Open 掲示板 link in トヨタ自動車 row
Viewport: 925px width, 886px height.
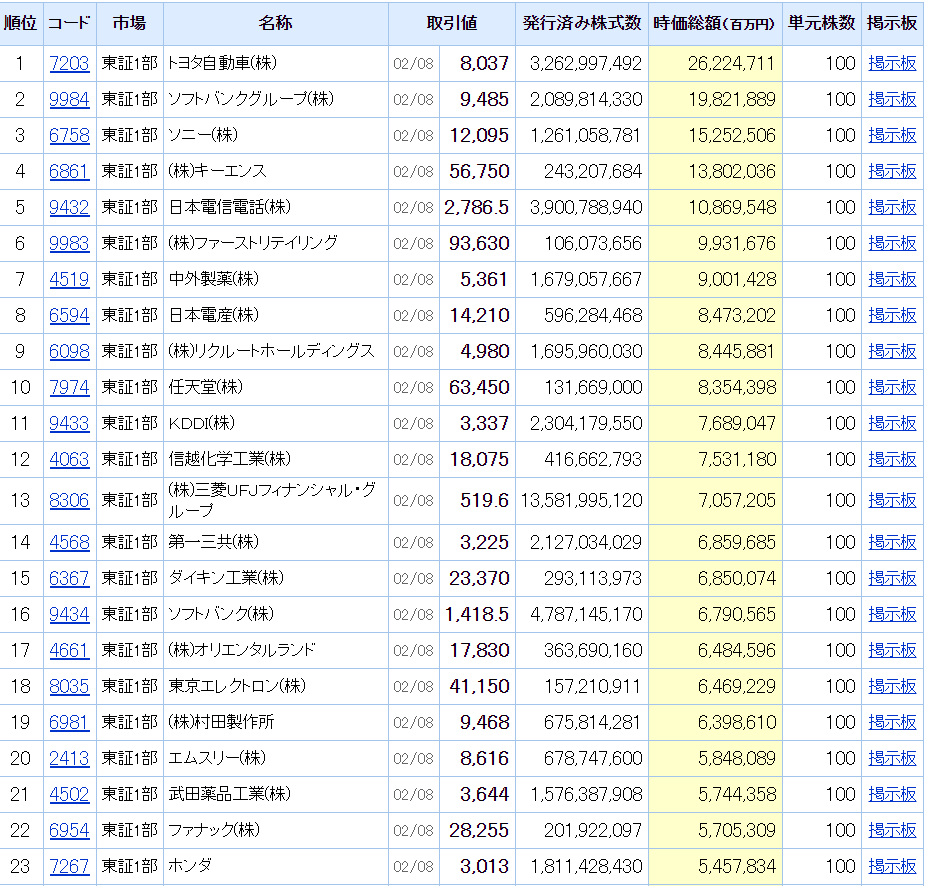(x=892, y=63)
